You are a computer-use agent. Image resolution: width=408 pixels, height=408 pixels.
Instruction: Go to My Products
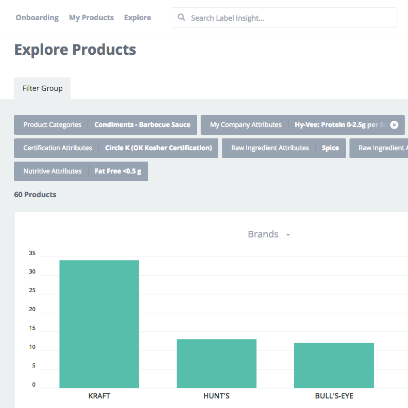[91, 17]
